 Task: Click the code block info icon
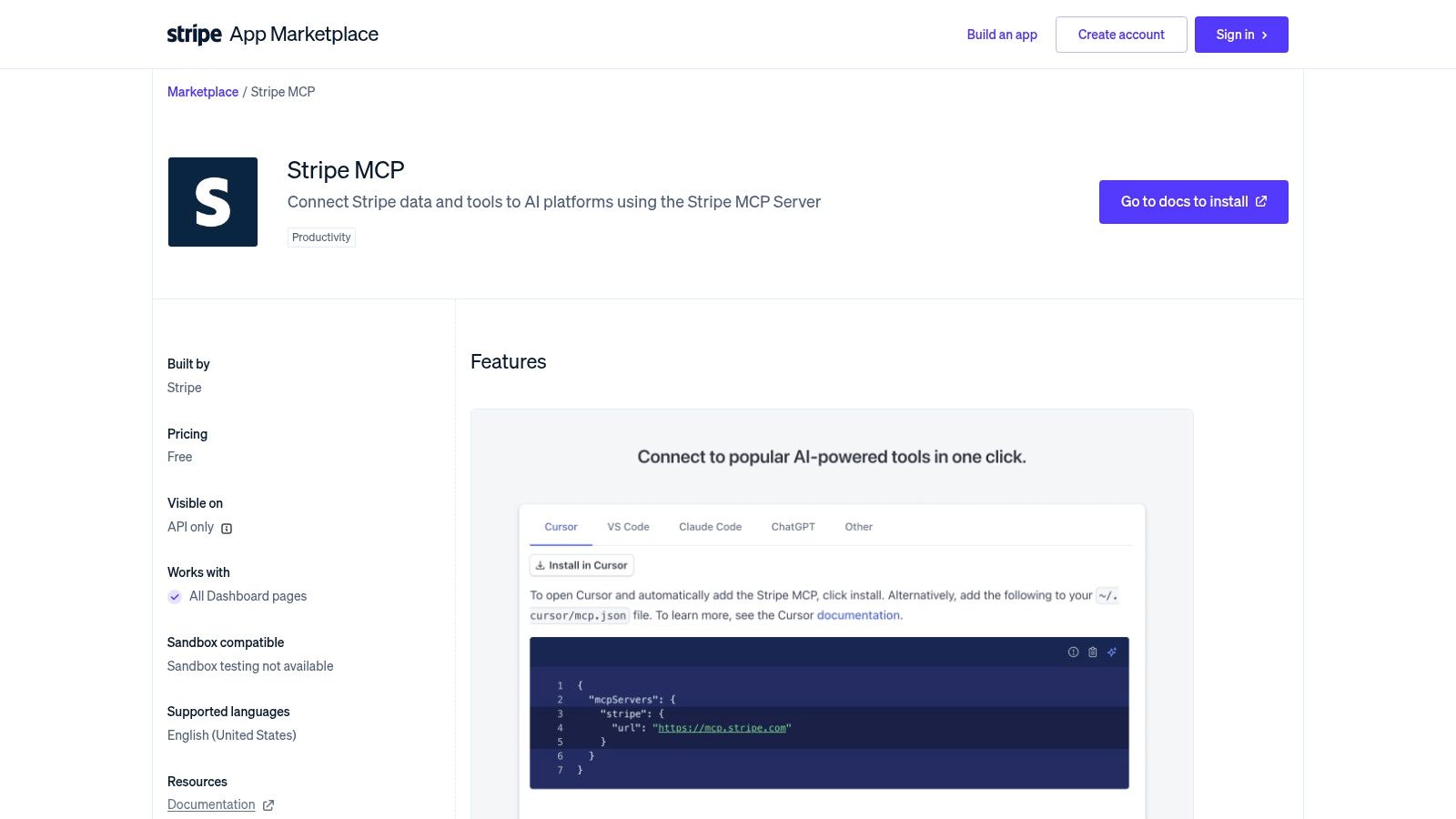point(1073,652)
